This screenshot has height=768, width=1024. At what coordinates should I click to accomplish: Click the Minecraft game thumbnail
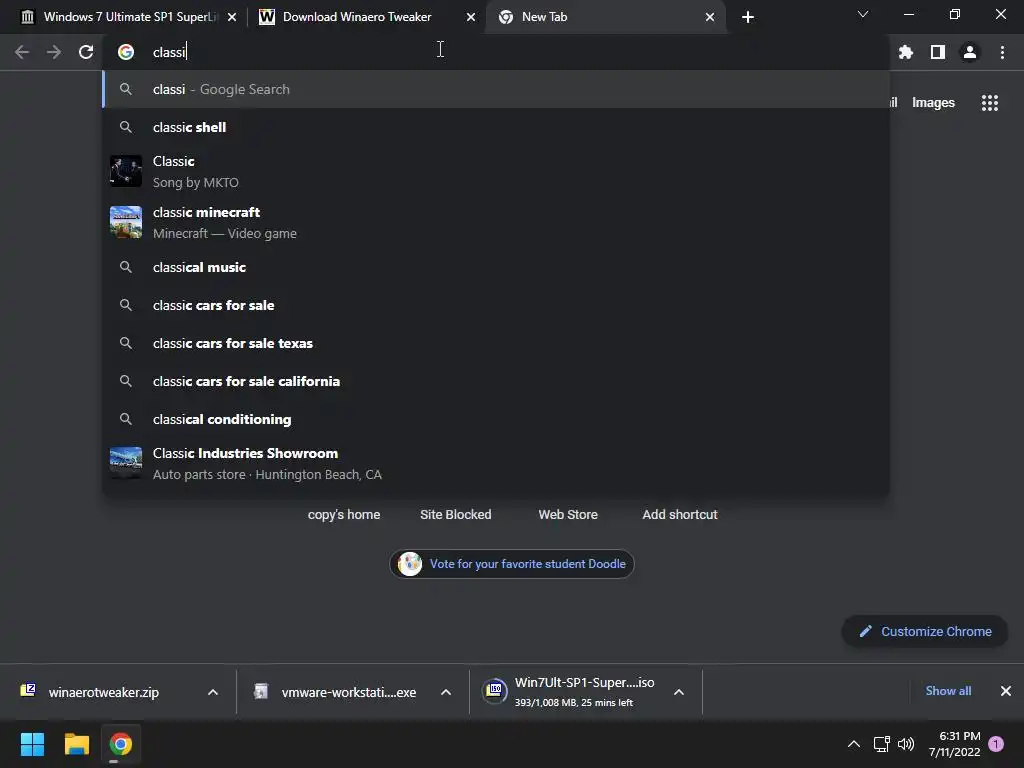click(x=126, y=223)
